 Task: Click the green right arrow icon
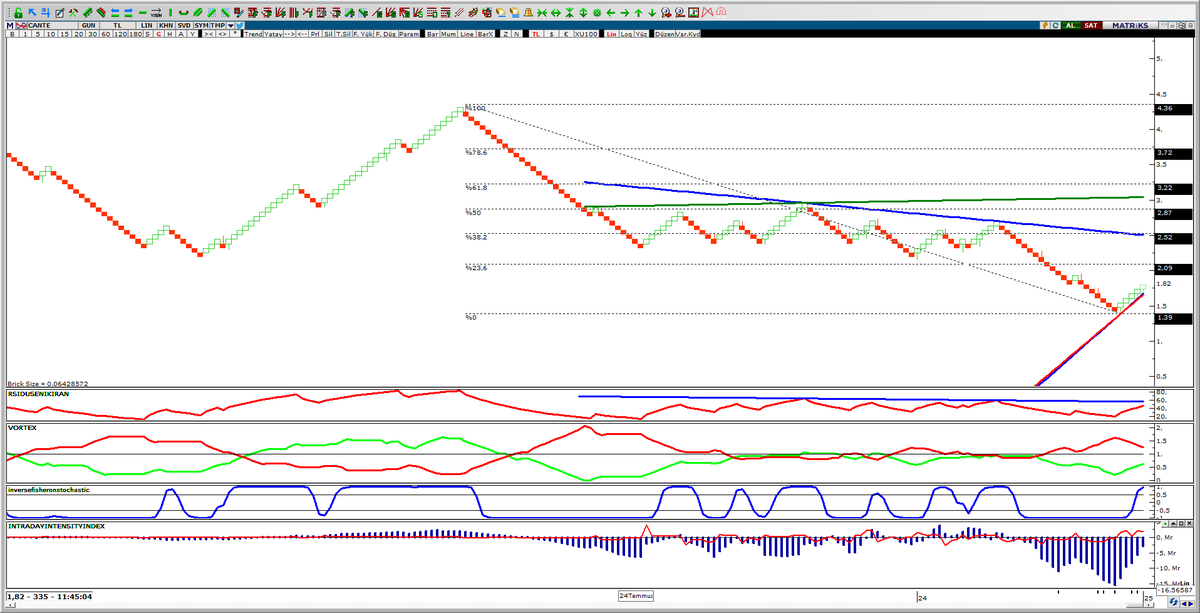pyautogui.click(x=625, y=13)
